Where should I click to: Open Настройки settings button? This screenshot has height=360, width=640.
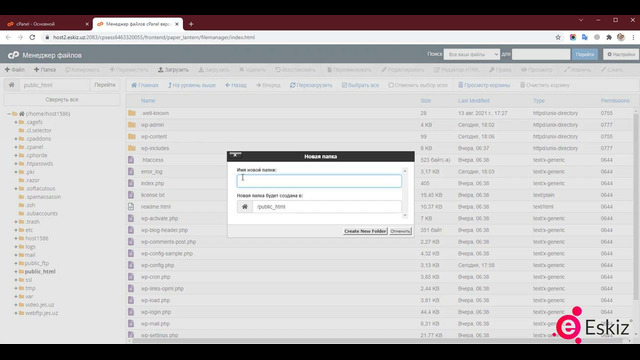621,54
